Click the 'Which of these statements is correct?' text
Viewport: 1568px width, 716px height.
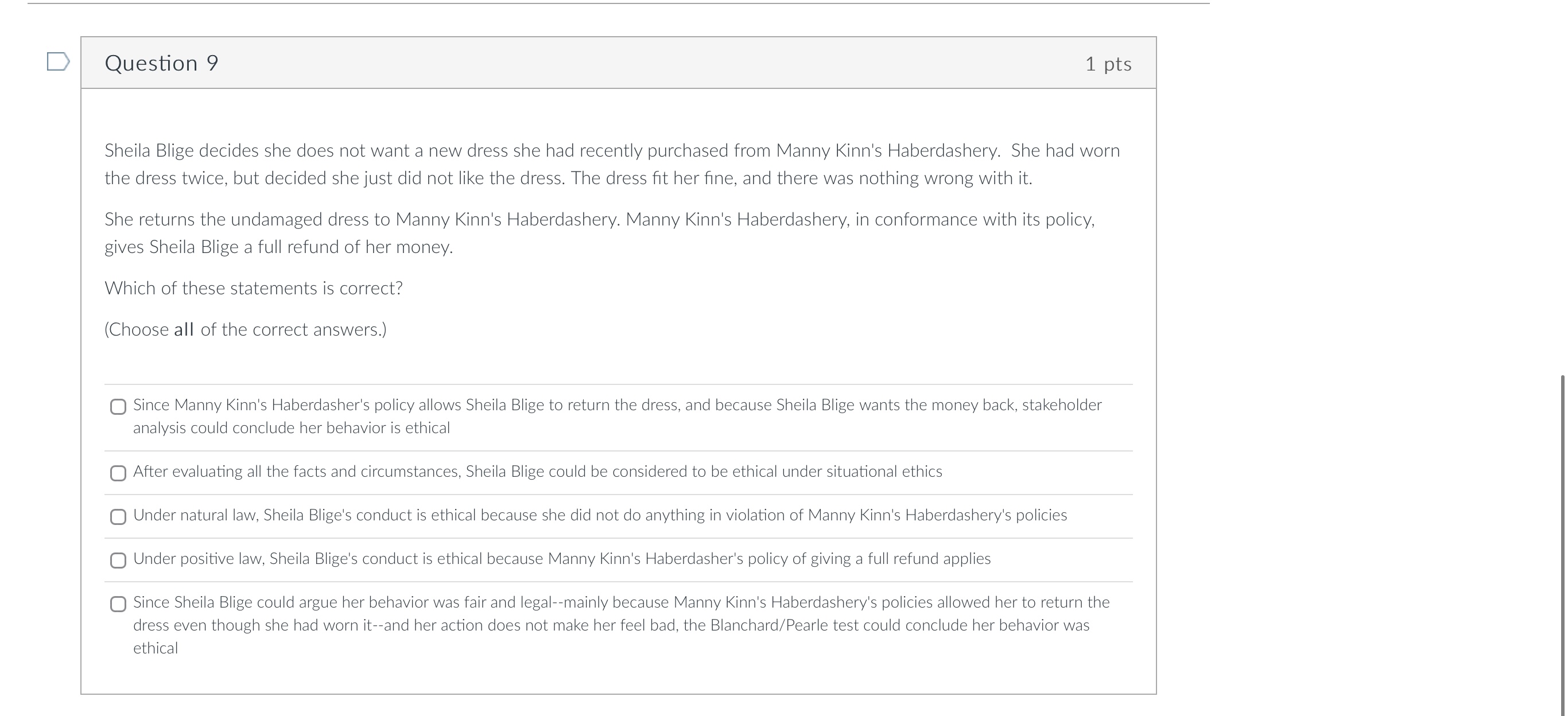[253, 289]
